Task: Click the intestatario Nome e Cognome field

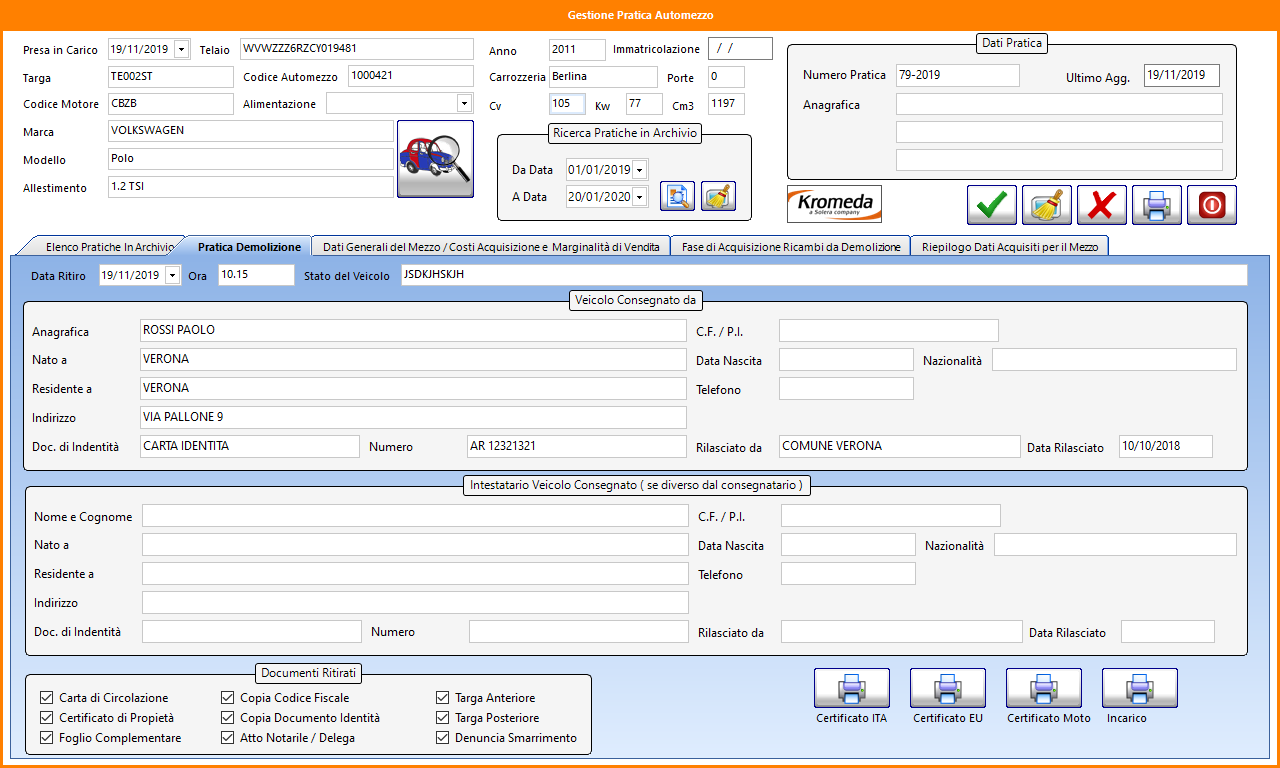Action: pyautogui.click(x=415, y=516)
